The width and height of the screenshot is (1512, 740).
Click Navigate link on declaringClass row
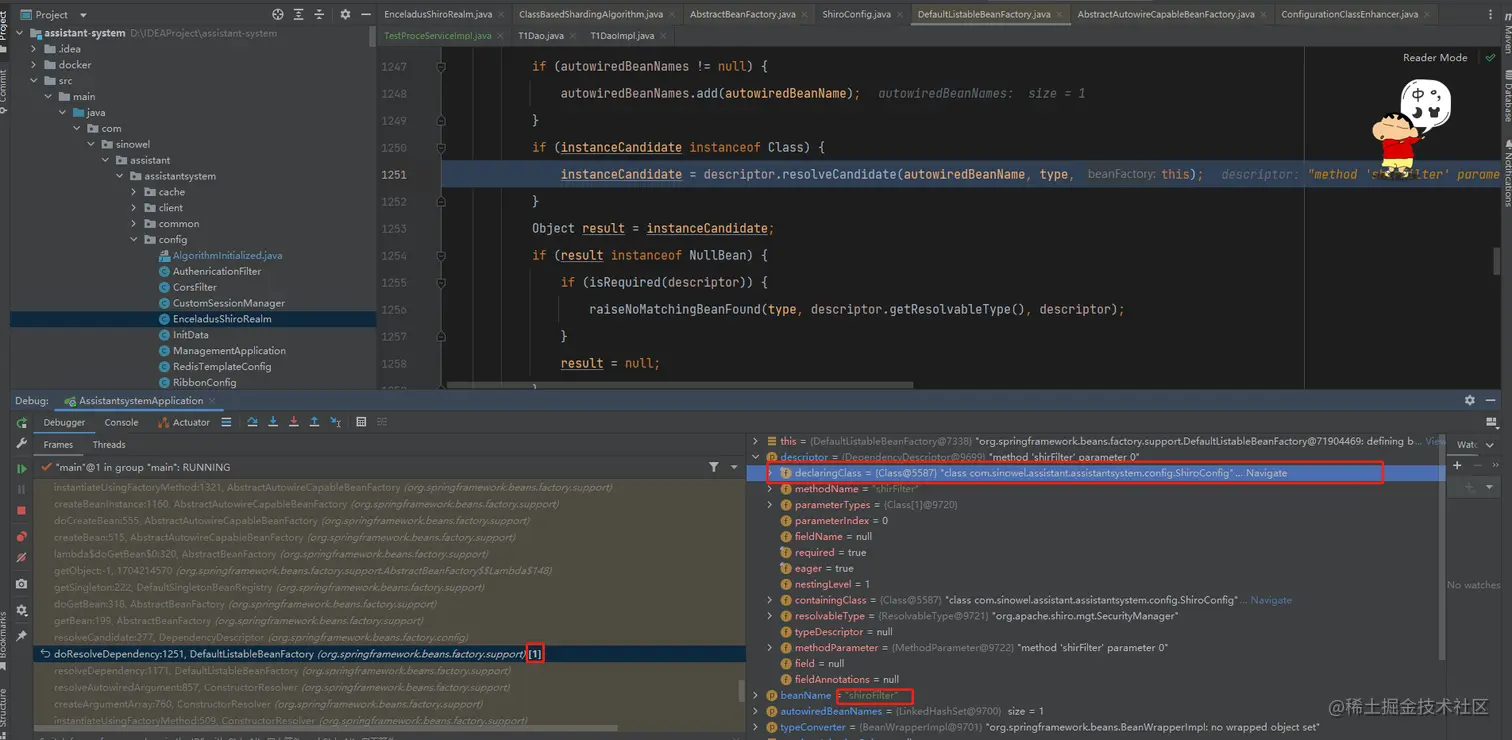pyautogui.click(x=1267, y=473)
